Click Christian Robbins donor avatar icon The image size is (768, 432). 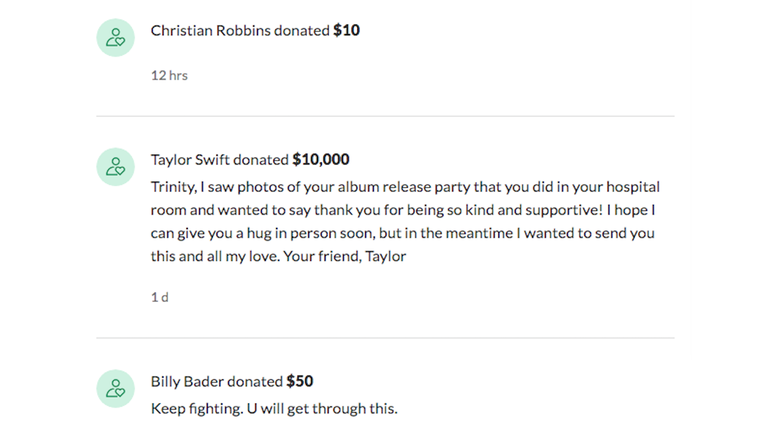pos(116,38)
